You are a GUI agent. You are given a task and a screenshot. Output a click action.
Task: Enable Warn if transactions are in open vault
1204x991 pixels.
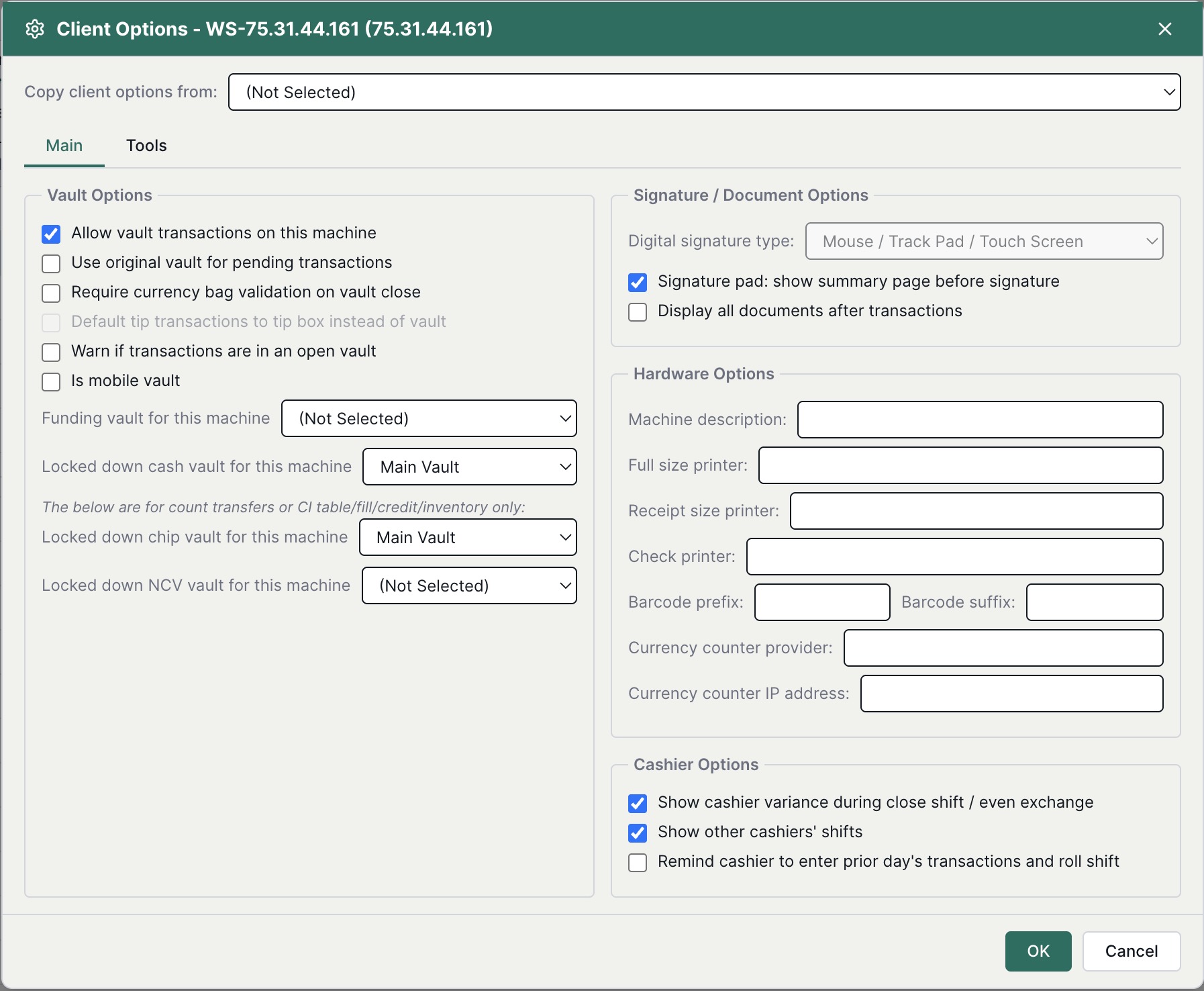[51, 352]
